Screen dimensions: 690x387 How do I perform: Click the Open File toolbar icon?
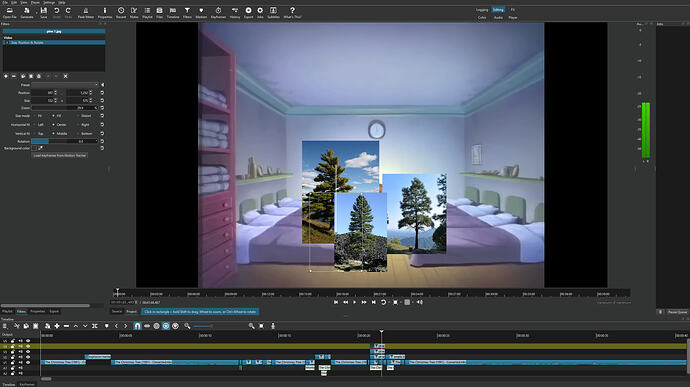point(9,12)
